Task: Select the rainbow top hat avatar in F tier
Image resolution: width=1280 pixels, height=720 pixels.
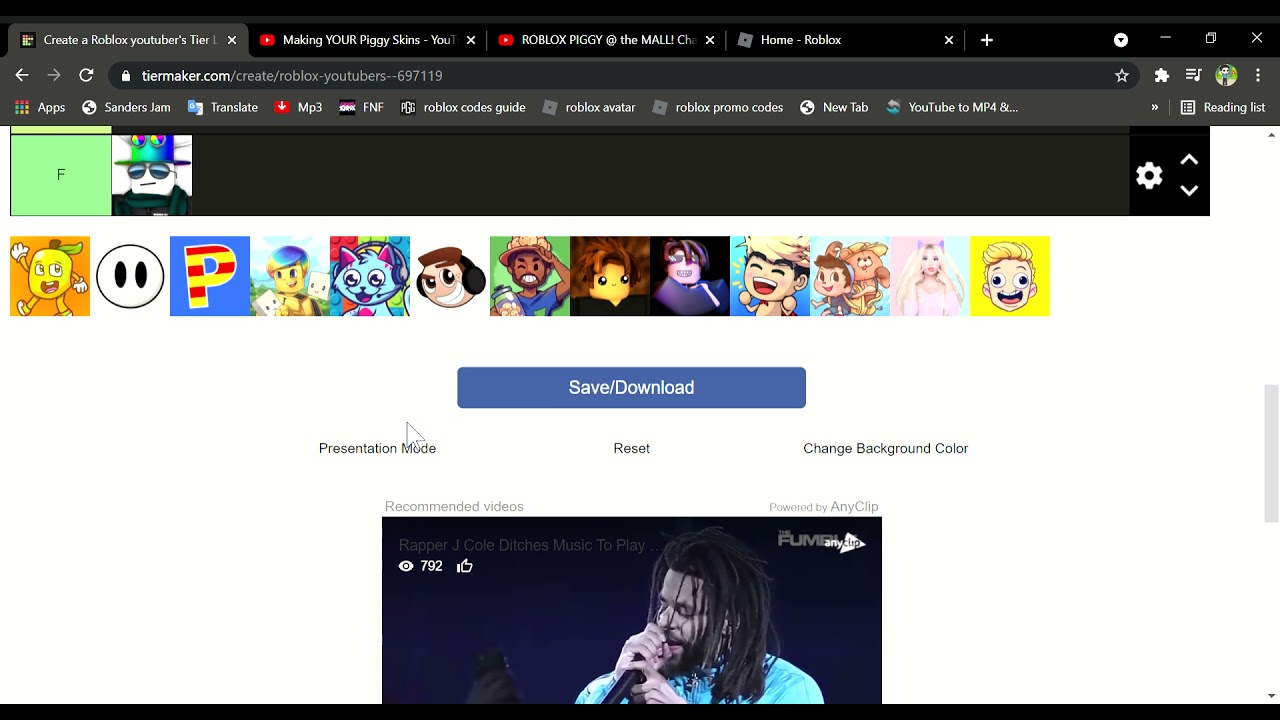Action: (x=152, y=175)
